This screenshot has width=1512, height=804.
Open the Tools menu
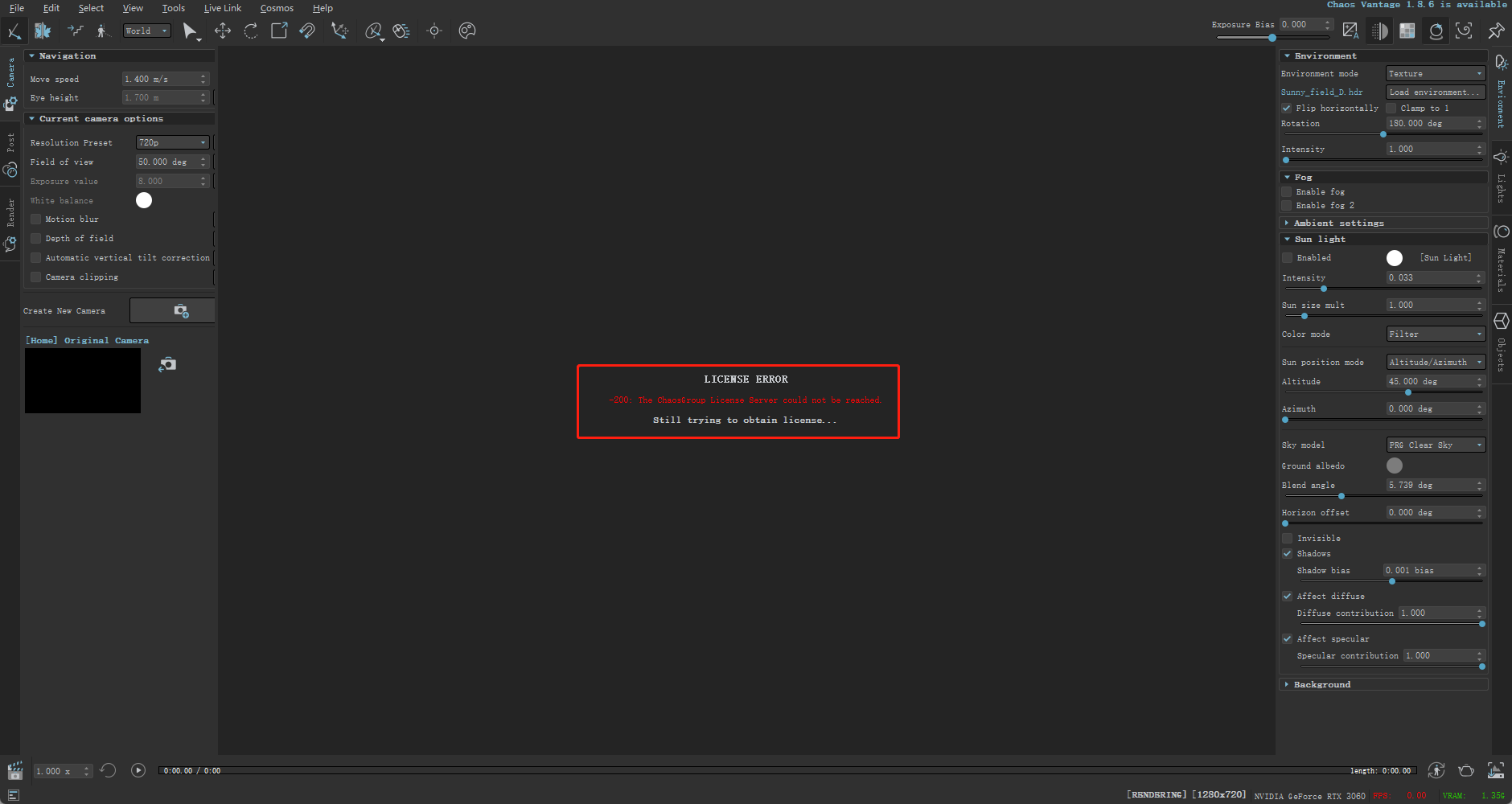(173, 8)
